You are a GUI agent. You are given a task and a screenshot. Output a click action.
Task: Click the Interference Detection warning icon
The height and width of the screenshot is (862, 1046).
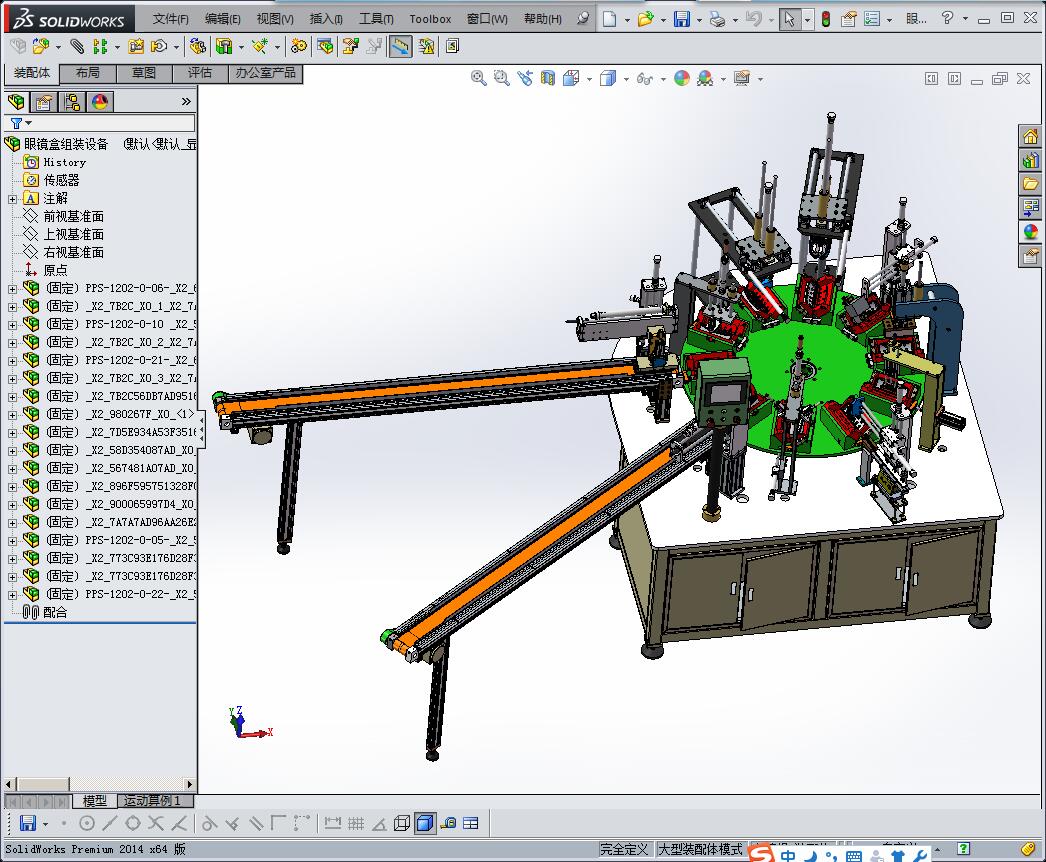pos(426,46)
